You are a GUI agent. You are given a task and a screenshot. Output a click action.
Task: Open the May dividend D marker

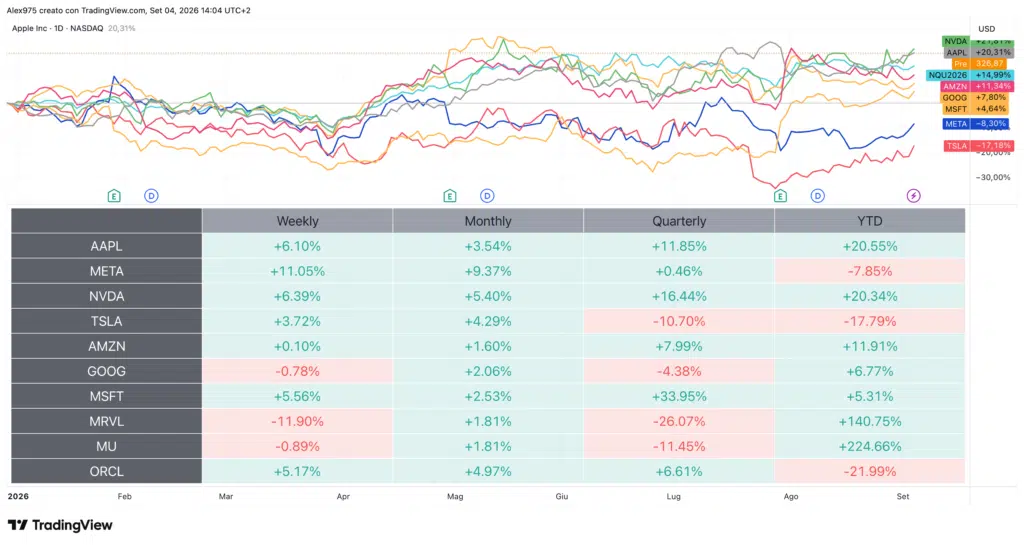pos(487,196)
